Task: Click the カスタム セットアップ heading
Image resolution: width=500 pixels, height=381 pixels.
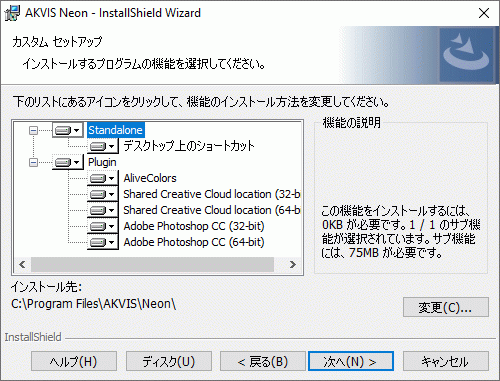Action: (x=57, y=42)
